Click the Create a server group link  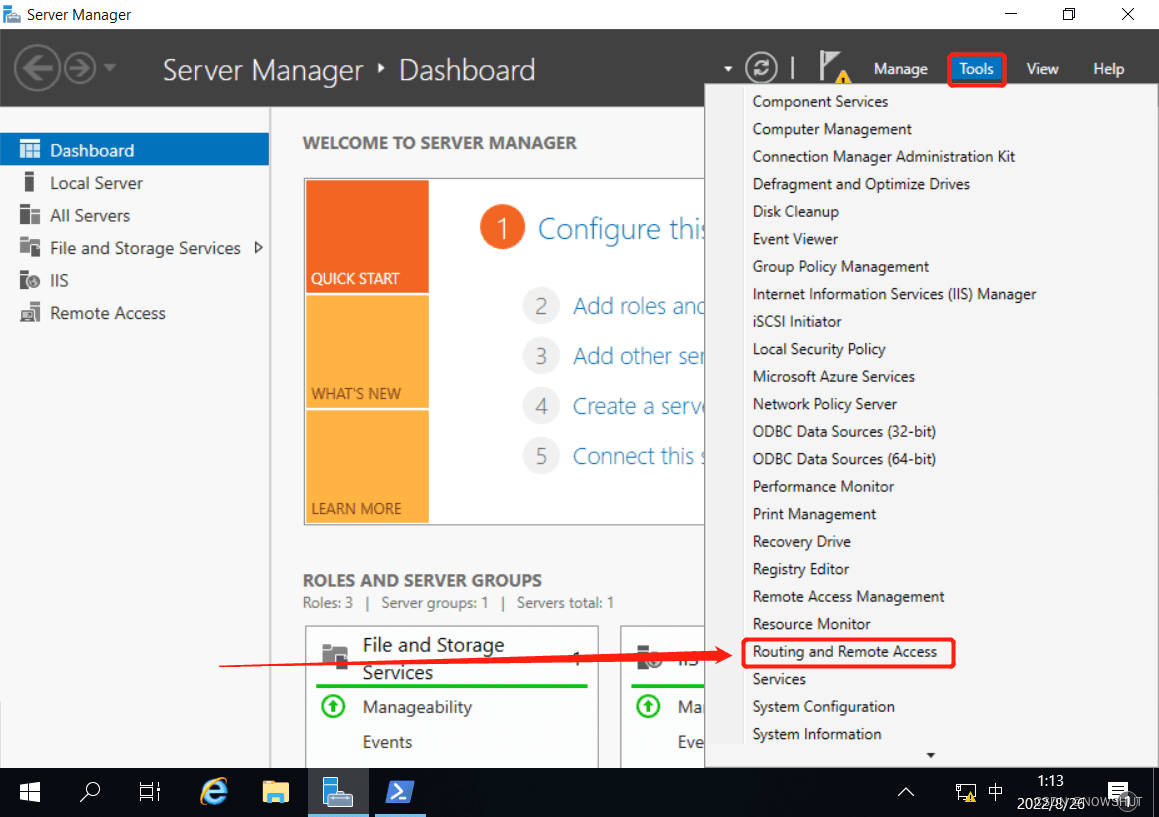[639, 406]
